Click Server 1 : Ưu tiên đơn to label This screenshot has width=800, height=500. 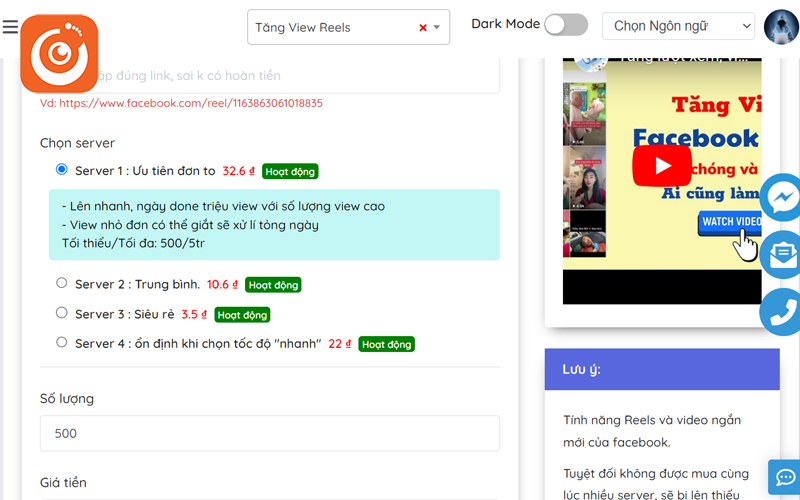pyautogui.click(x=145, y=171)
